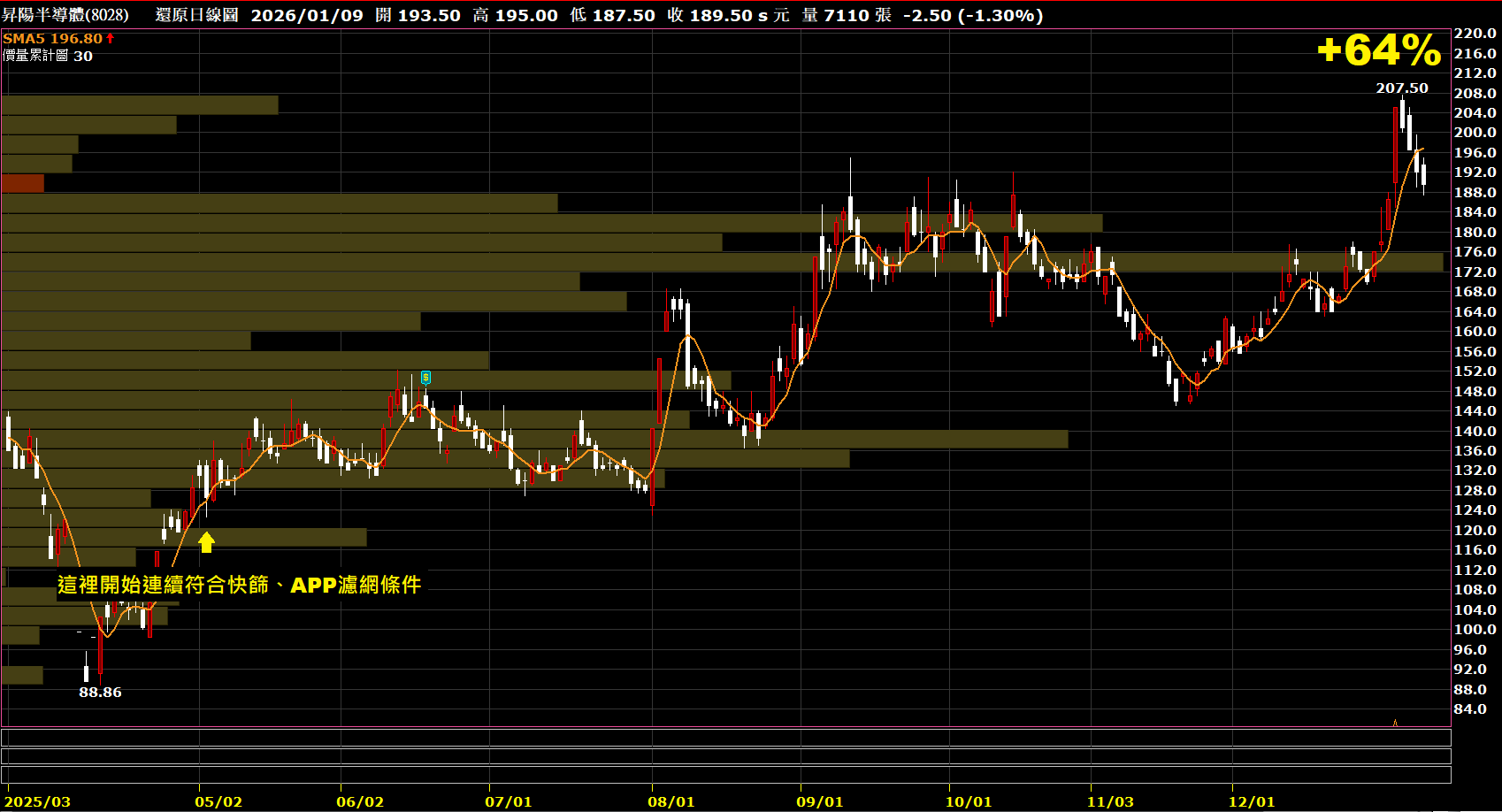Click the 164.0 price axis label
Screen dimensions: 1502x812
[x=1475, y=311]
